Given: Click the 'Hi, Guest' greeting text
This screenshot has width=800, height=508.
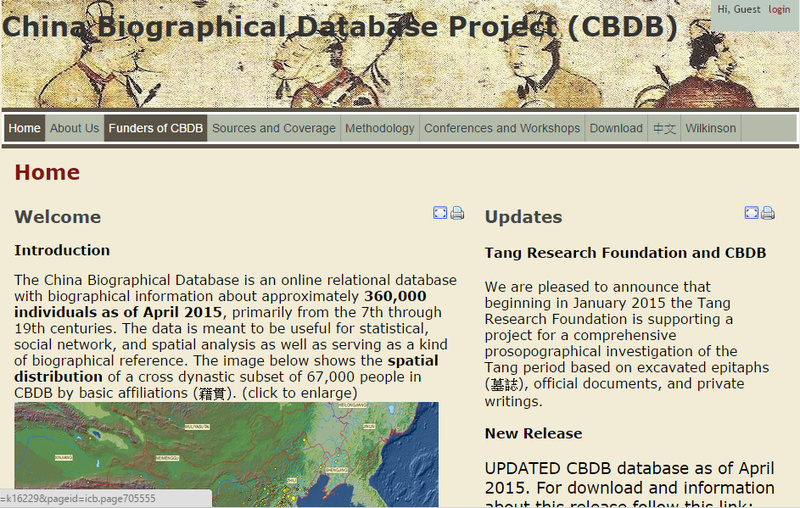Looking at the screenshot, I should pyautogui.click(x=739, y=10).
